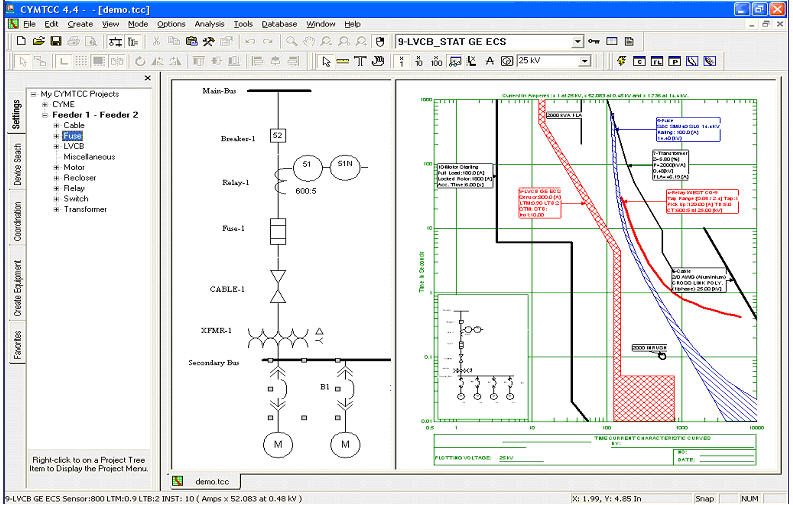Switch to the Coordination side tab

click(18, 221)
